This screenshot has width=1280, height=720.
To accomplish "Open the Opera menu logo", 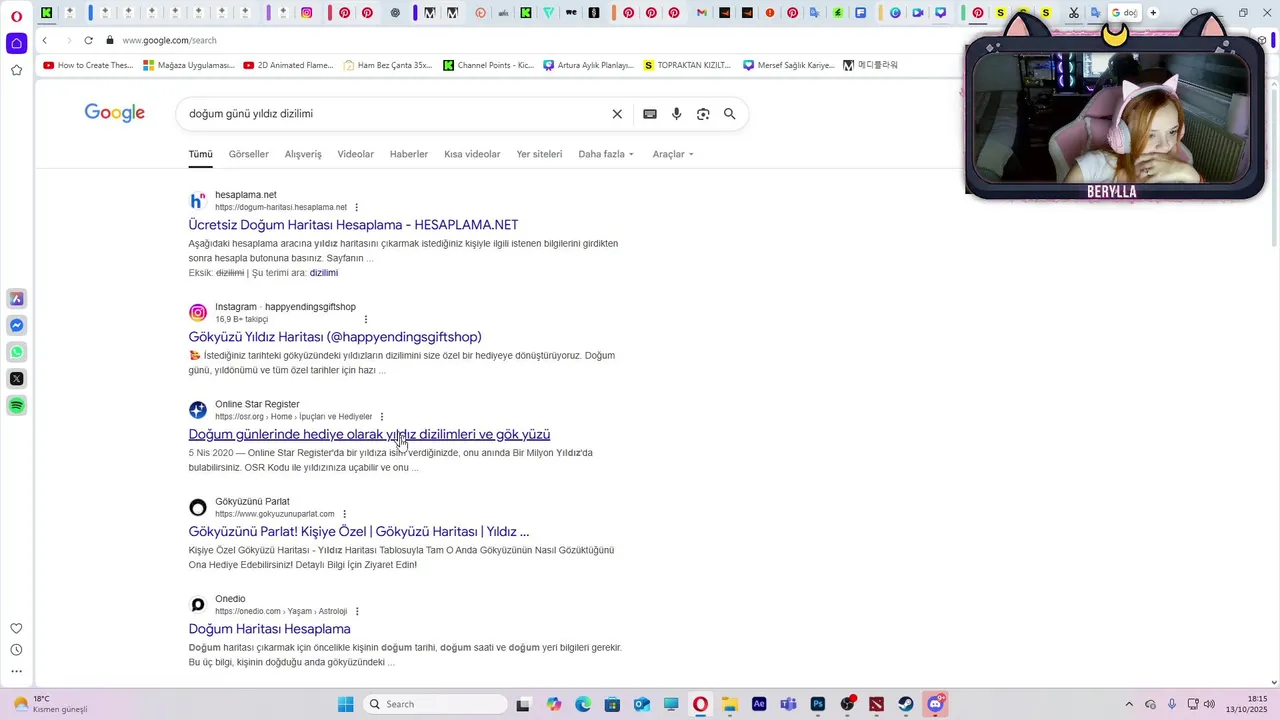I will (17, 14).
